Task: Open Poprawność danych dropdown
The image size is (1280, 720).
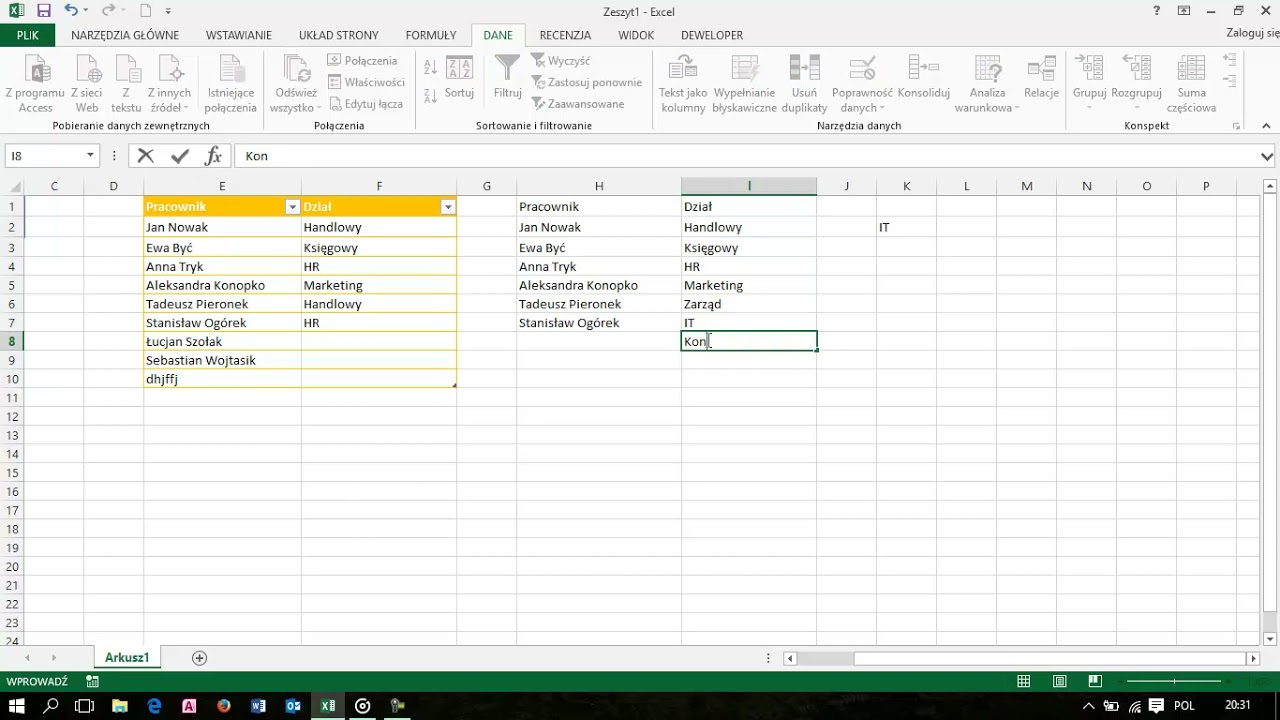Action: (x=862, y=83)
